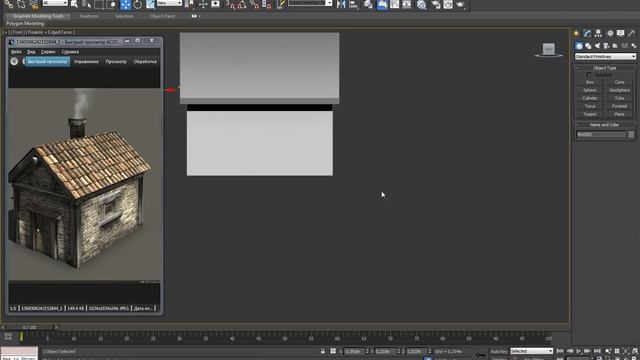Open the Display panel tab

(x=620, y=33)
